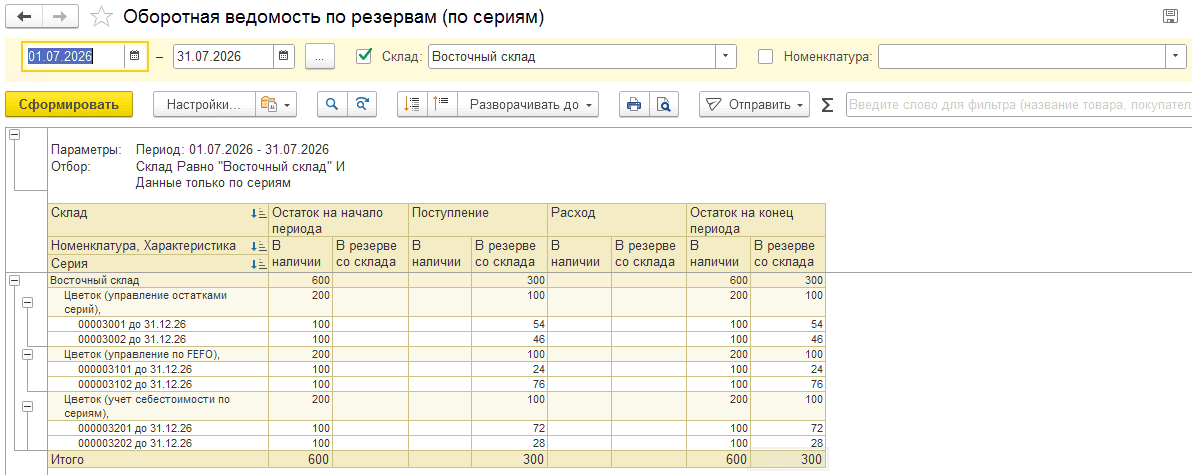Click the end date field 31.07.2026

tap(223, 56)
